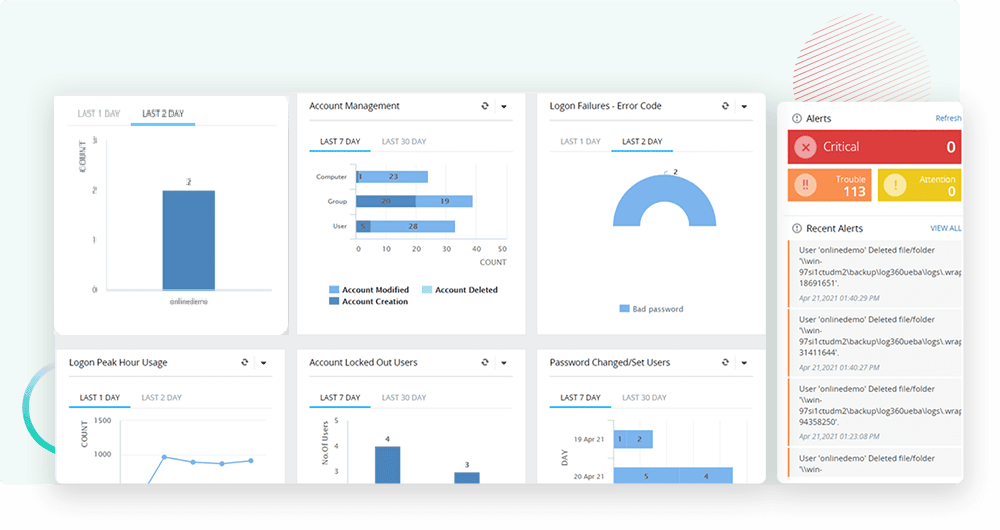Open VIEW ALL recent alerts link
Image resolution: width=1000 pixels, height=530 pixels.
point(946,228)
